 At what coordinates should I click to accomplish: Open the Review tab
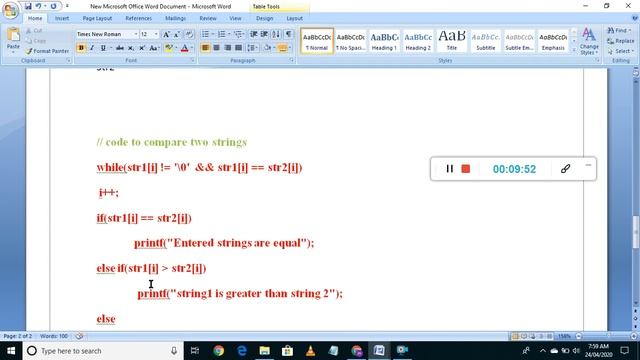pyautogui.click(x=208, y=18)
